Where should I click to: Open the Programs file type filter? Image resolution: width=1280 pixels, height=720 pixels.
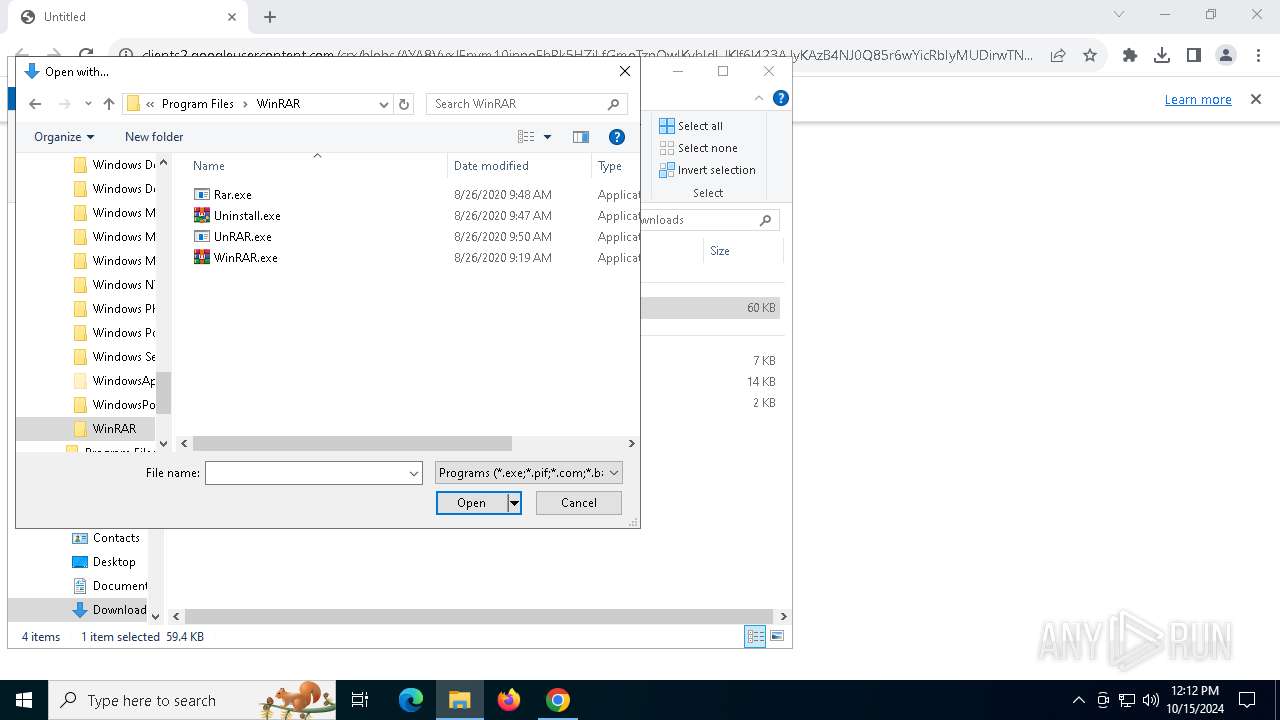pyautogui.click(x=529, y=473)
